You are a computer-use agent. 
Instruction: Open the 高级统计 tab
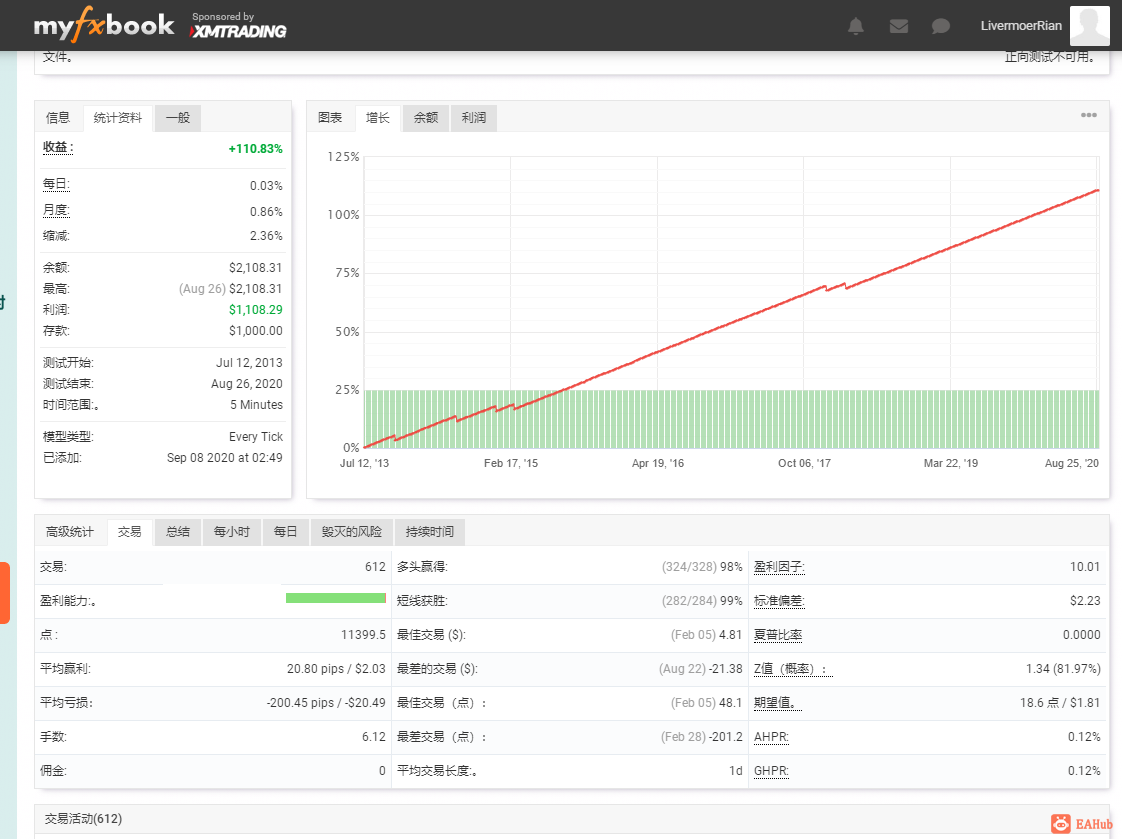tap(70, 532)
